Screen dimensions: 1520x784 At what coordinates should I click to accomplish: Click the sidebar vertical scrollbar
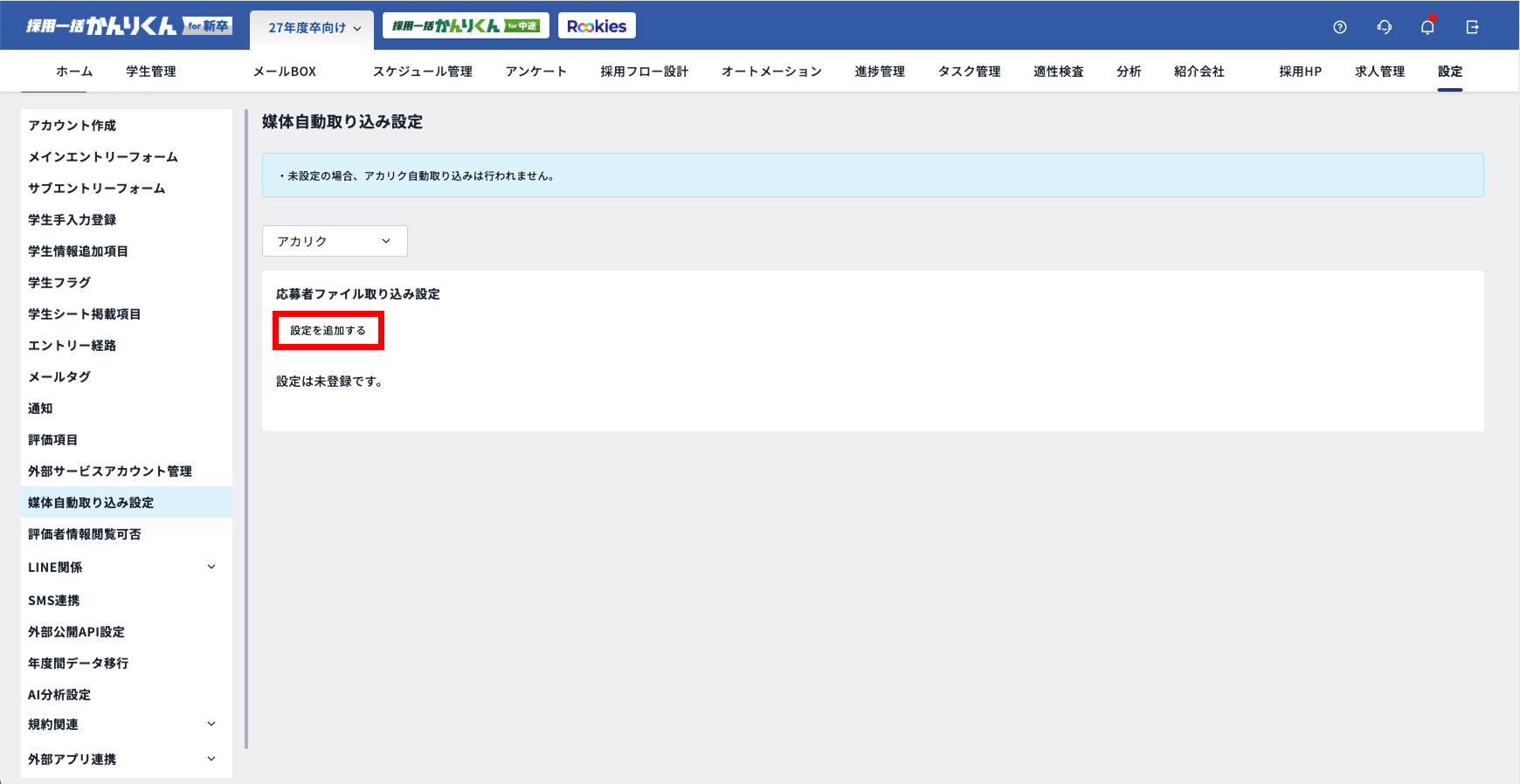tap(246, 428)
